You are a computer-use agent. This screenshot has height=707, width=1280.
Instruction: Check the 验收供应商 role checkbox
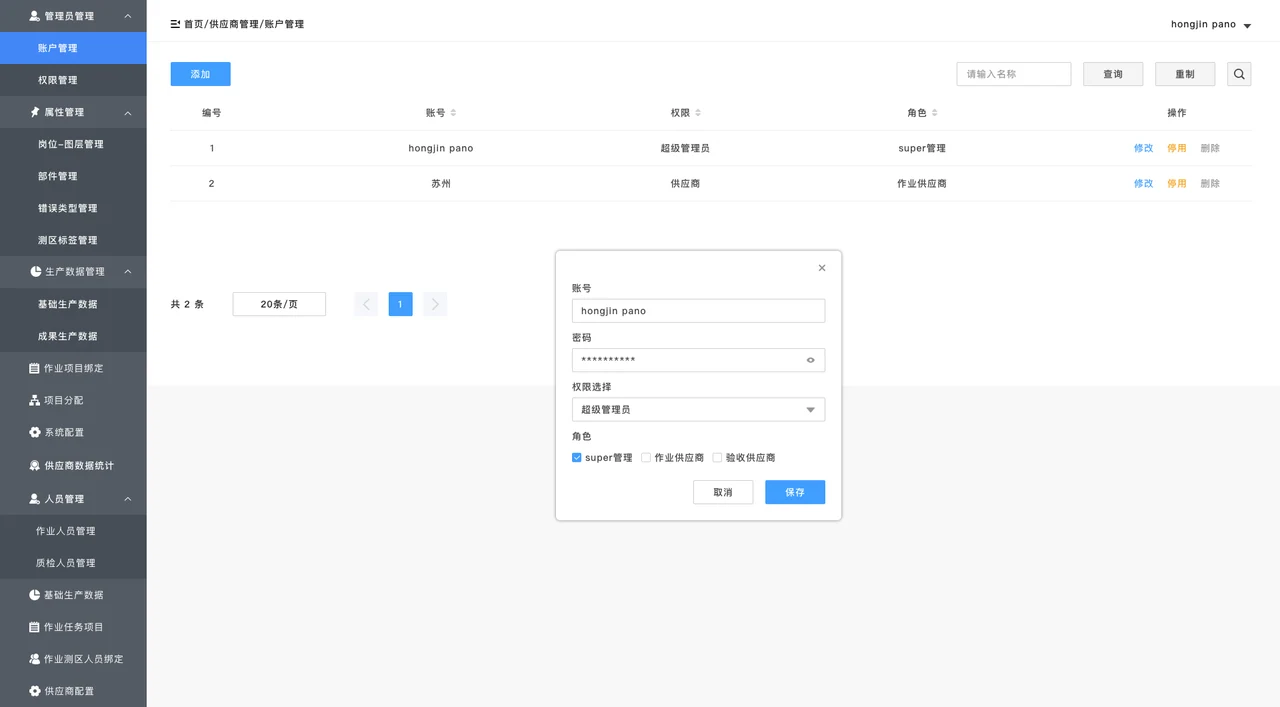(717, 458)
